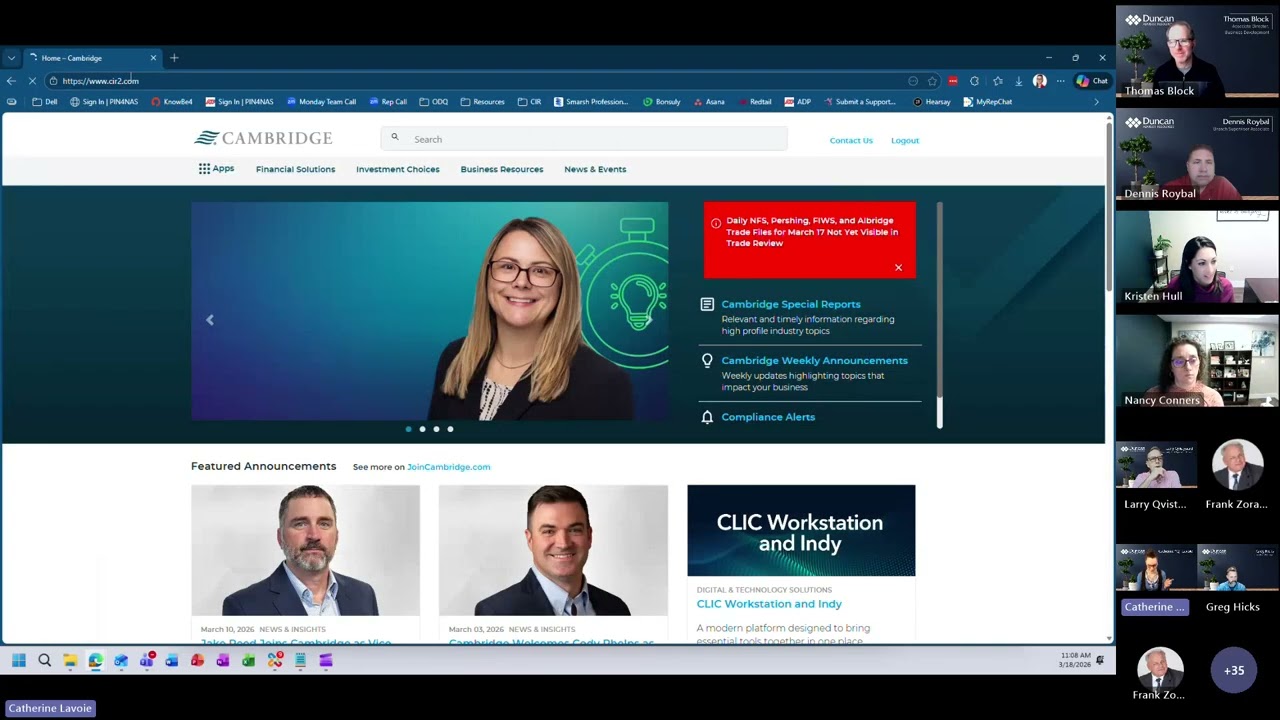
Task: Open the JoinCambridge.com link
Action: click(449, 467)
